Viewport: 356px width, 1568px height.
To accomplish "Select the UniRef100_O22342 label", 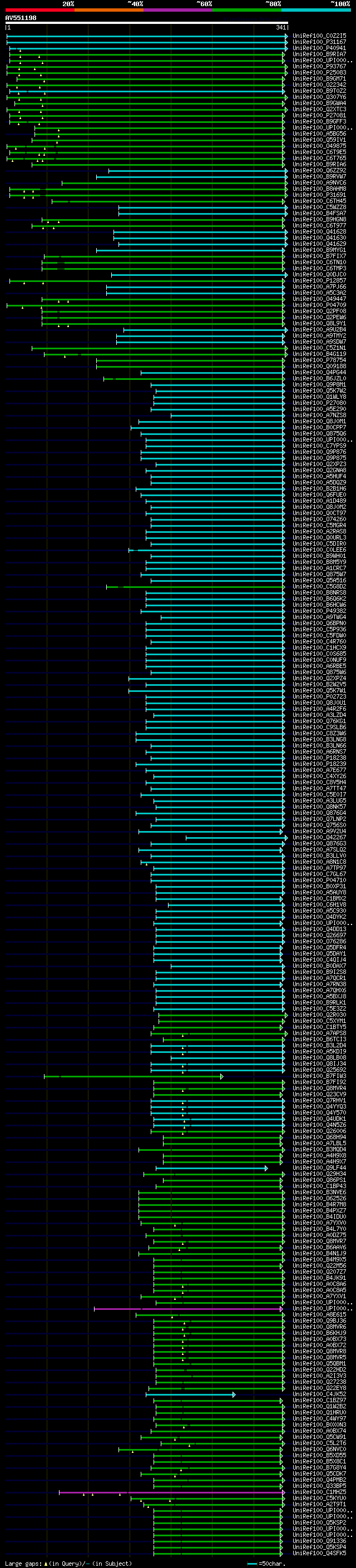I will [x=319, y=85].
